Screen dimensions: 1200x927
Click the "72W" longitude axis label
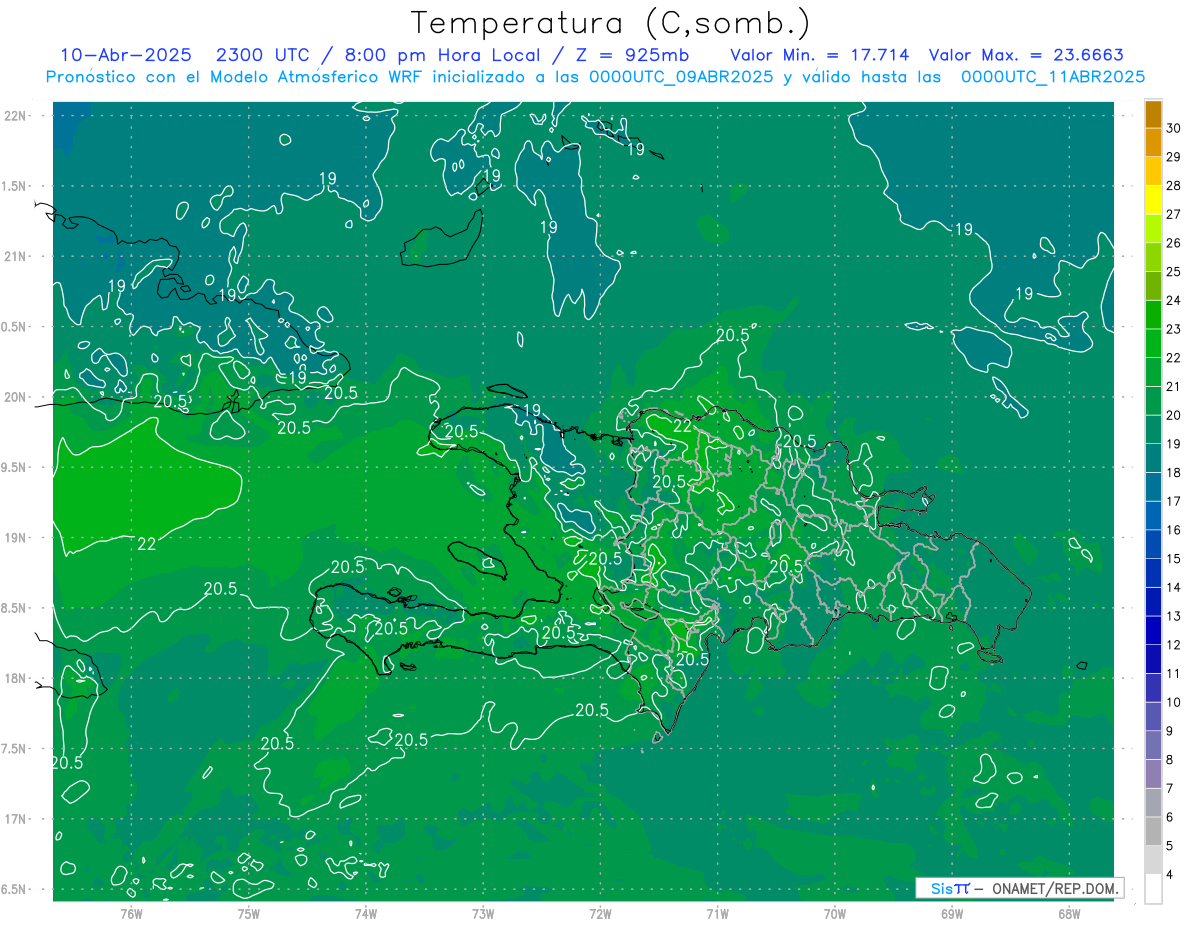[600, 913]
